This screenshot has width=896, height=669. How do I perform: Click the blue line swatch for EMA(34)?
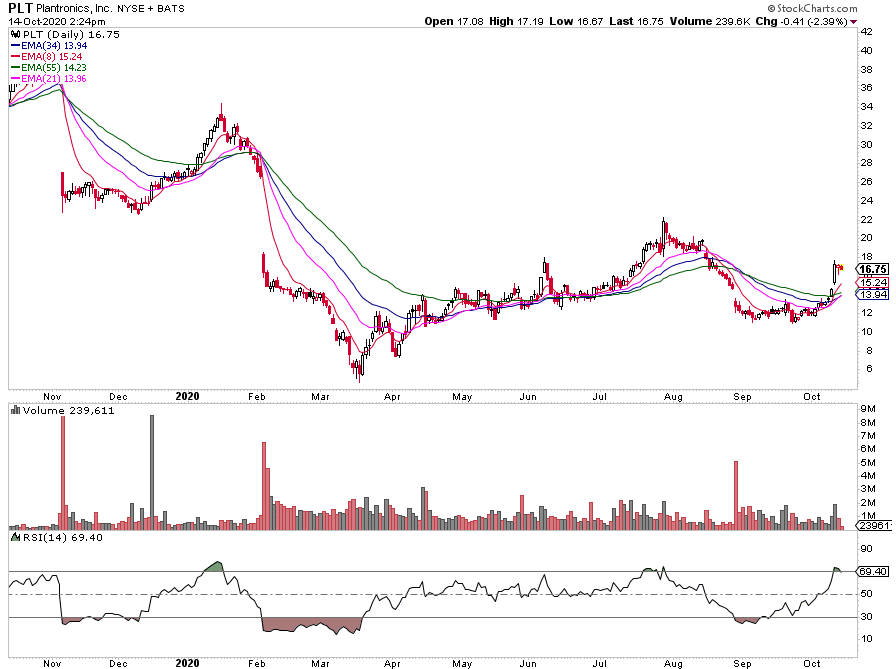coord(16,46)
